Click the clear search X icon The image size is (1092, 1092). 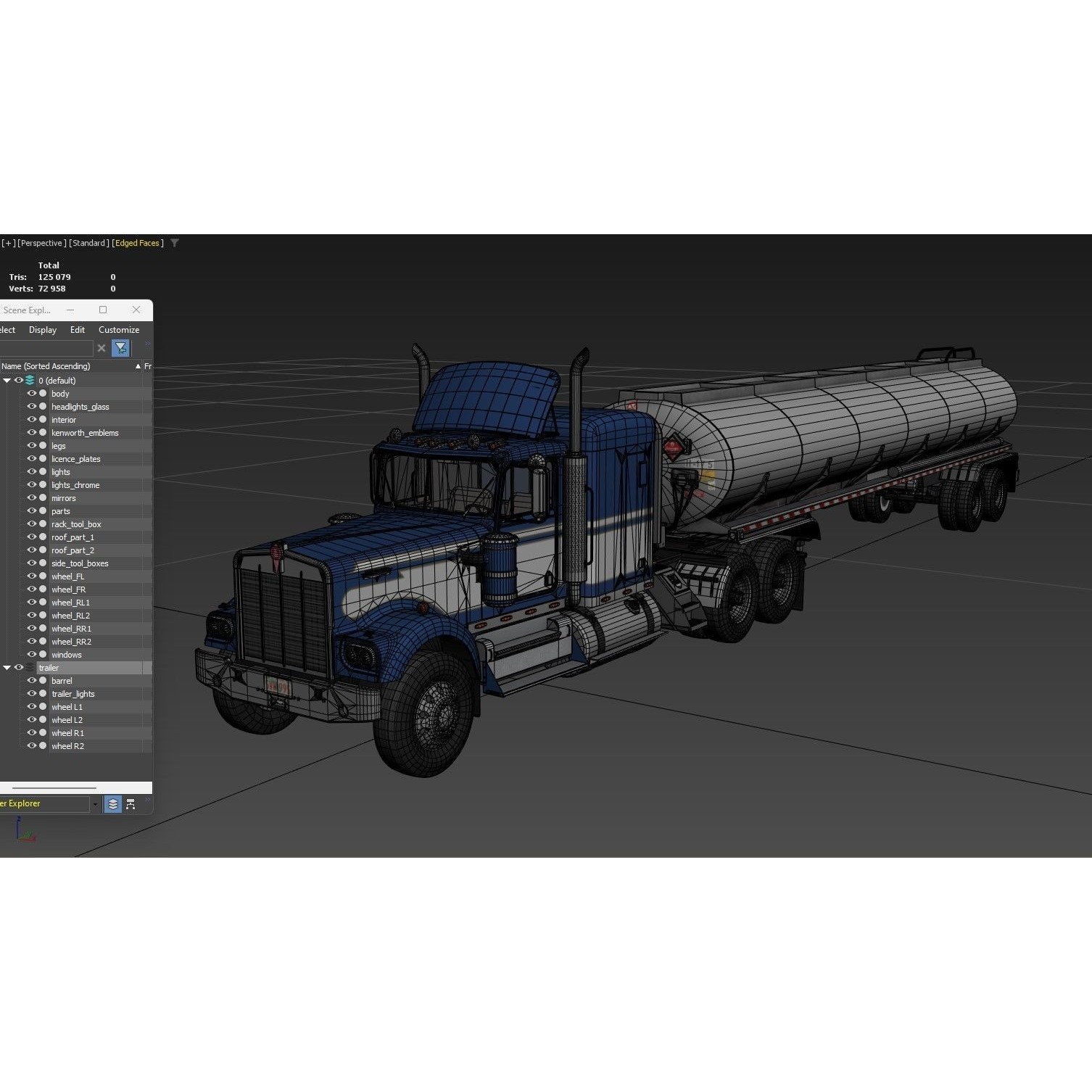pyautogui.click(x=101, y=348)
